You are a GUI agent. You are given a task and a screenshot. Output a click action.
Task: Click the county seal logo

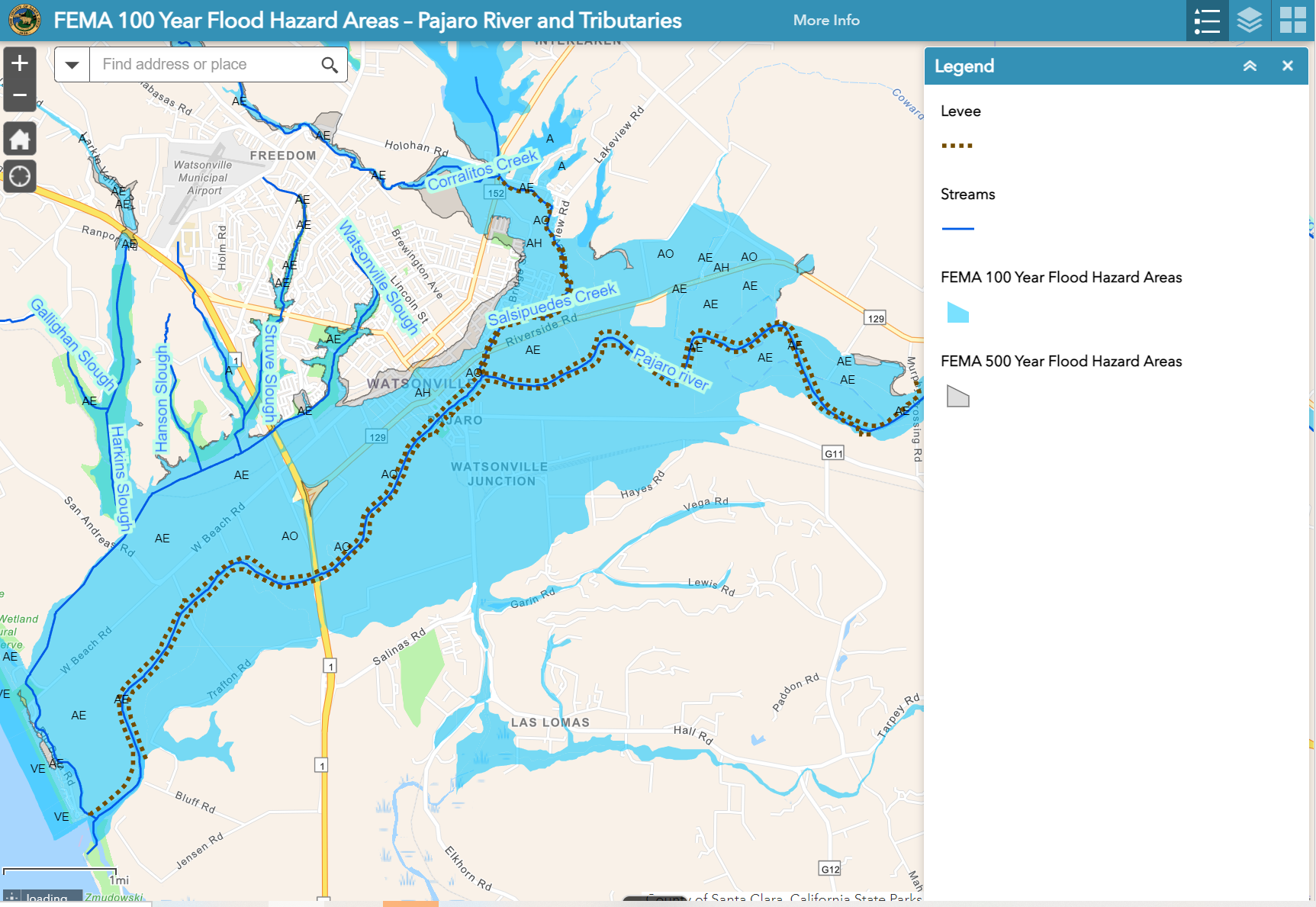tap(24, 20)
